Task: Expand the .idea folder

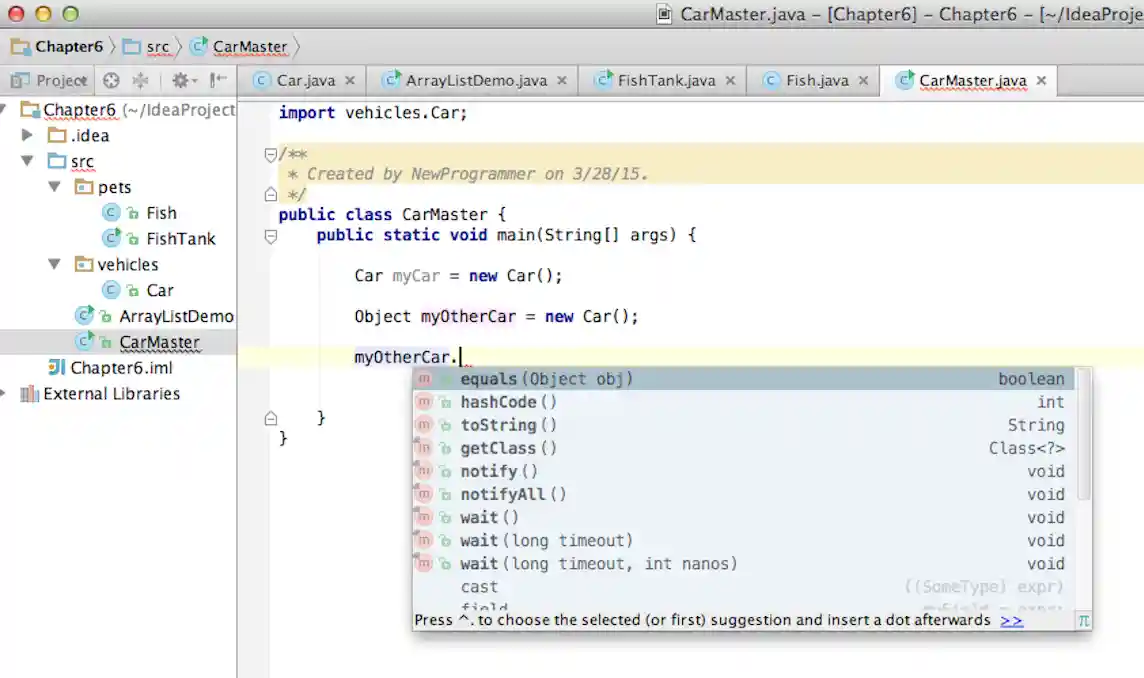Action: click(x=27, y=135)
